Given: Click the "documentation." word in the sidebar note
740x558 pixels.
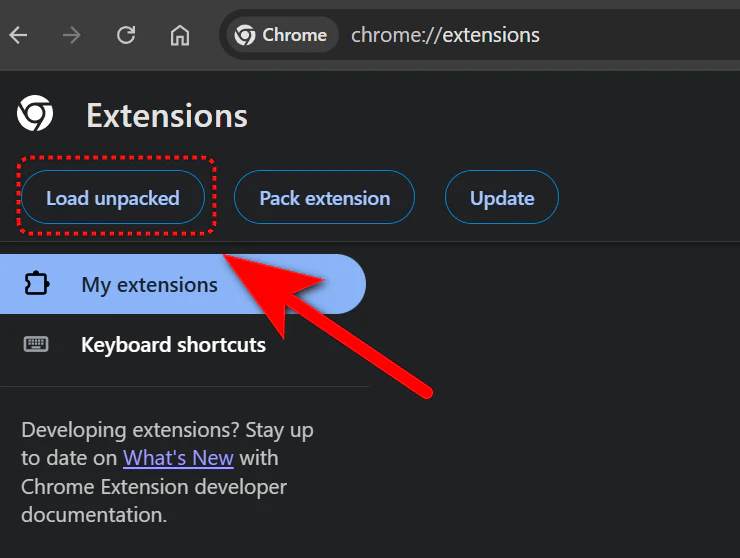Looking at the screenshot, I should pos(93,516).
